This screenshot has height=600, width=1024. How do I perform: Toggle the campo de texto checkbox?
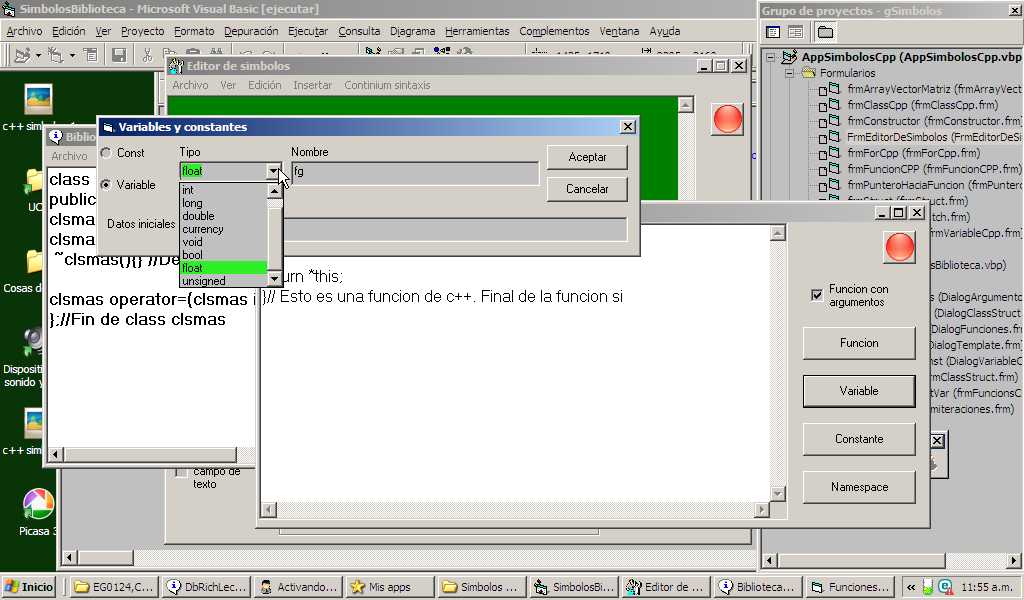click(x=181, y=472)
